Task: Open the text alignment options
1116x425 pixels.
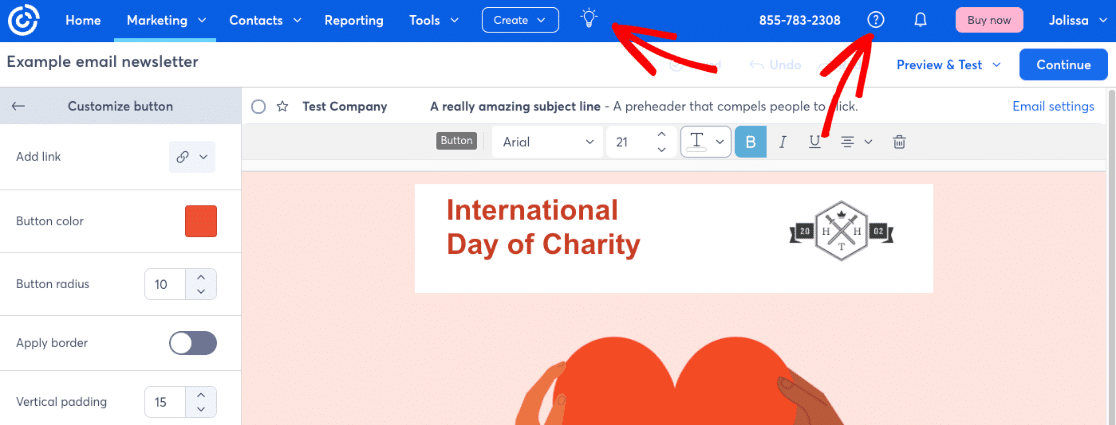Action: tap(856, 142)
